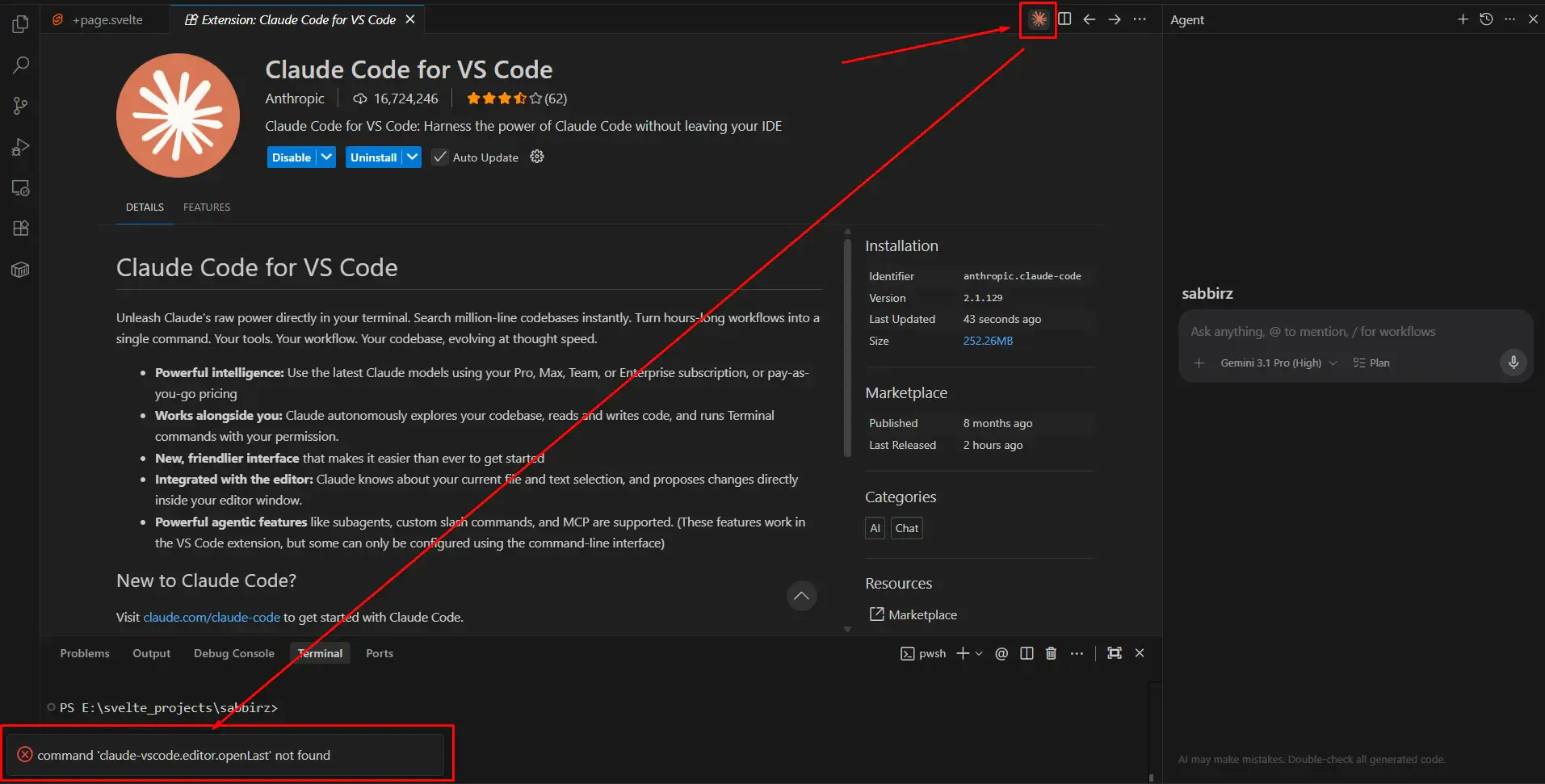
Task: Open the Extensions view
Action: click(21, 228)
